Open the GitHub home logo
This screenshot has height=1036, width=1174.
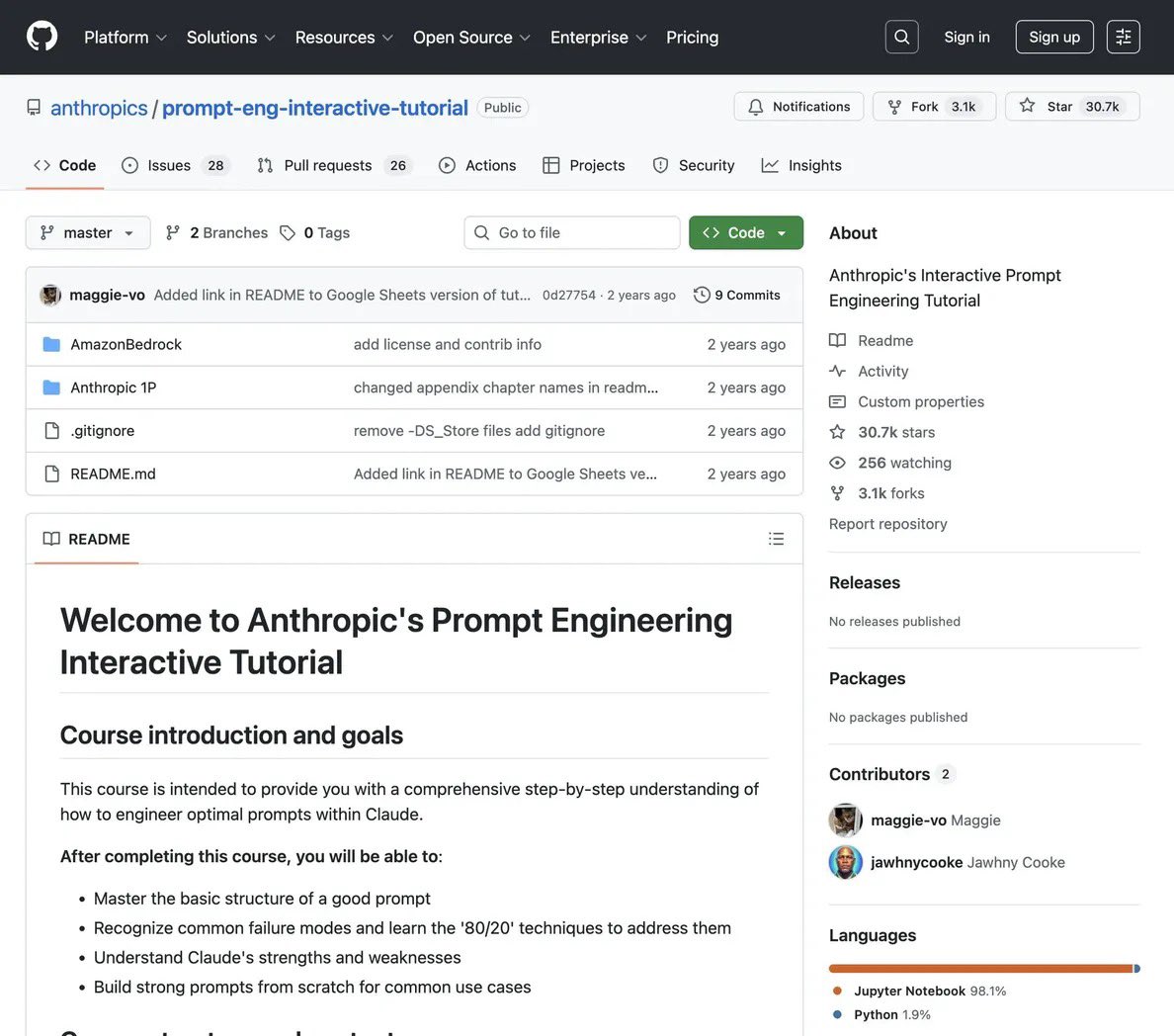tap(42, 37)
